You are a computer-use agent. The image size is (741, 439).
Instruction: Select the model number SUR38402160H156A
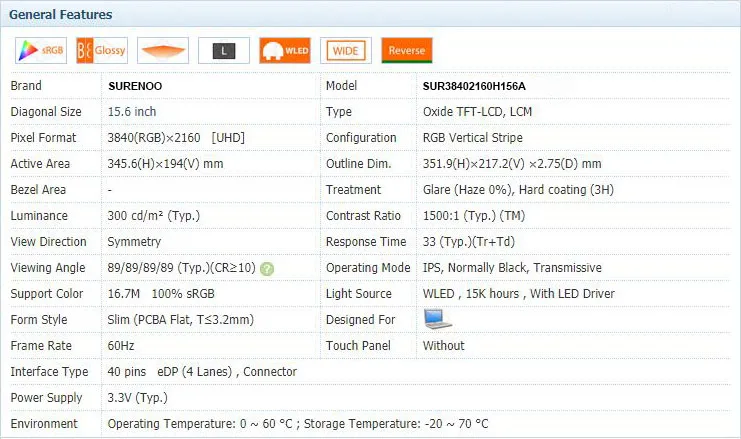[x=474, y=86]
